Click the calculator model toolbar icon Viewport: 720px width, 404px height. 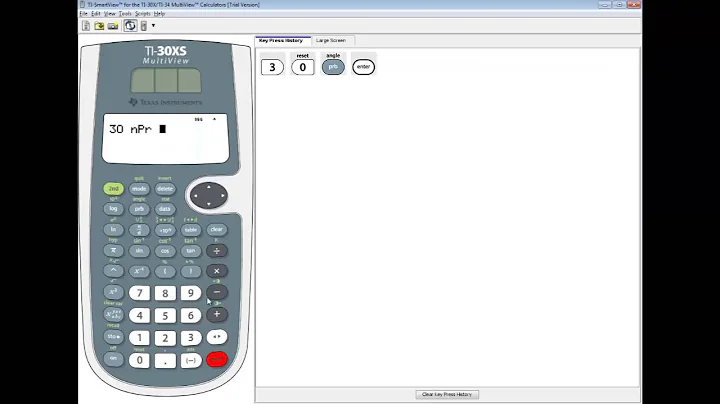tap(144, 26)
